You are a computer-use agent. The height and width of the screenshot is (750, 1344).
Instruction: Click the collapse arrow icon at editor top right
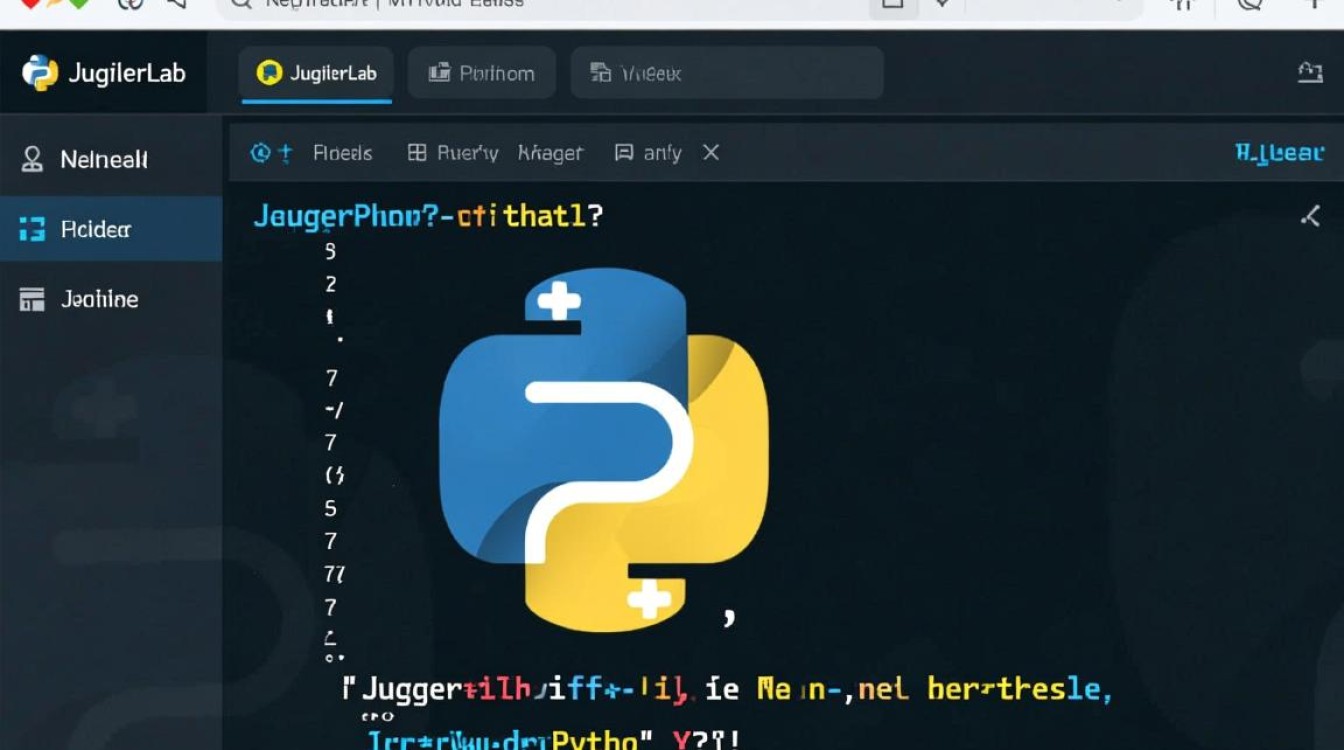coord(1310,215)
